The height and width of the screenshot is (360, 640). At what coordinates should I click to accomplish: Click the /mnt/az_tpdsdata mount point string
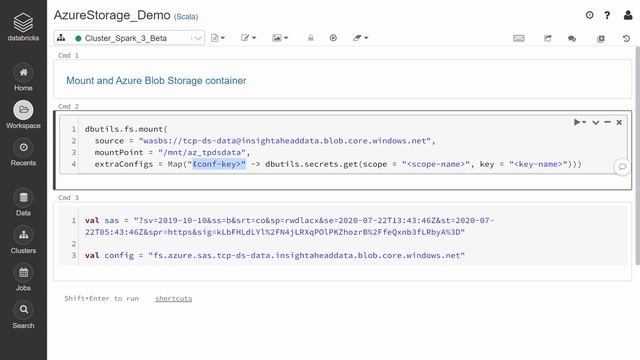click(x=202, y=153)
